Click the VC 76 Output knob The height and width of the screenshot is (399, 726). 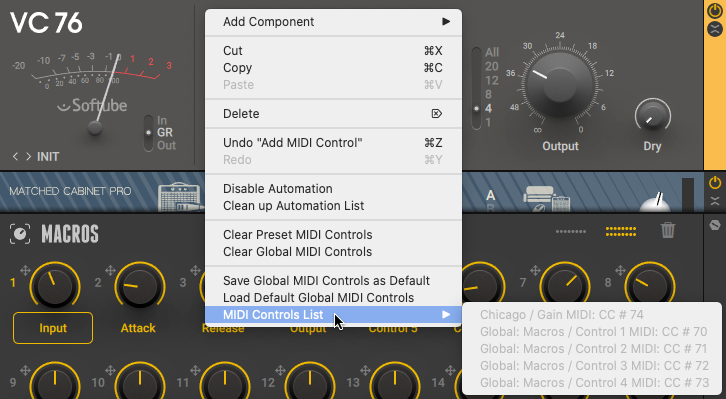tap(560, 85)
